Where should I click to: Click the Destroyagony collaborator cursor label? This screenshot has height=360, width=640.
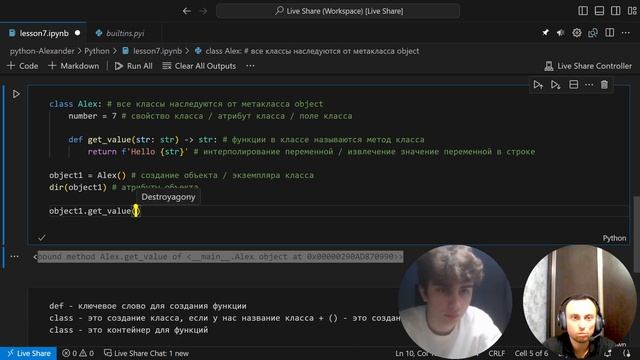(168, 197)
